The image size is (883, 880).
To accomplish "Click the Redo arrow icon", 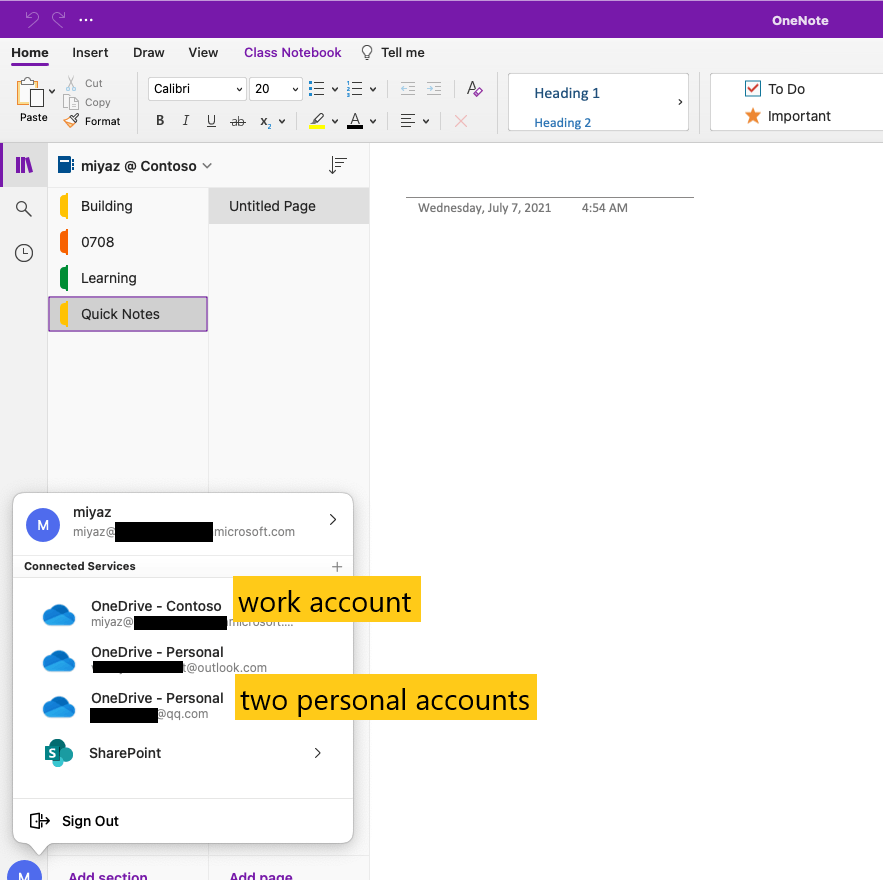I will click(59, 20).
